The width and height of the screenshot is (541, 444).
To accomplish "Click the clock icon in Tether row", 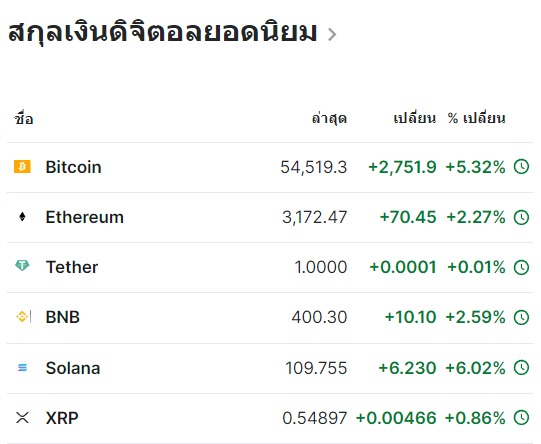I will 521,267.
